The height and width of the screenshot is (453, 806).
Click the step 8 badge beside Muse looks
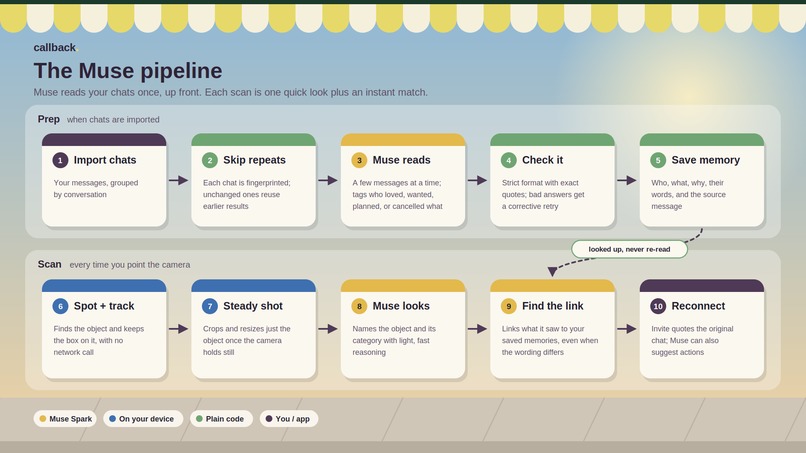359,306
